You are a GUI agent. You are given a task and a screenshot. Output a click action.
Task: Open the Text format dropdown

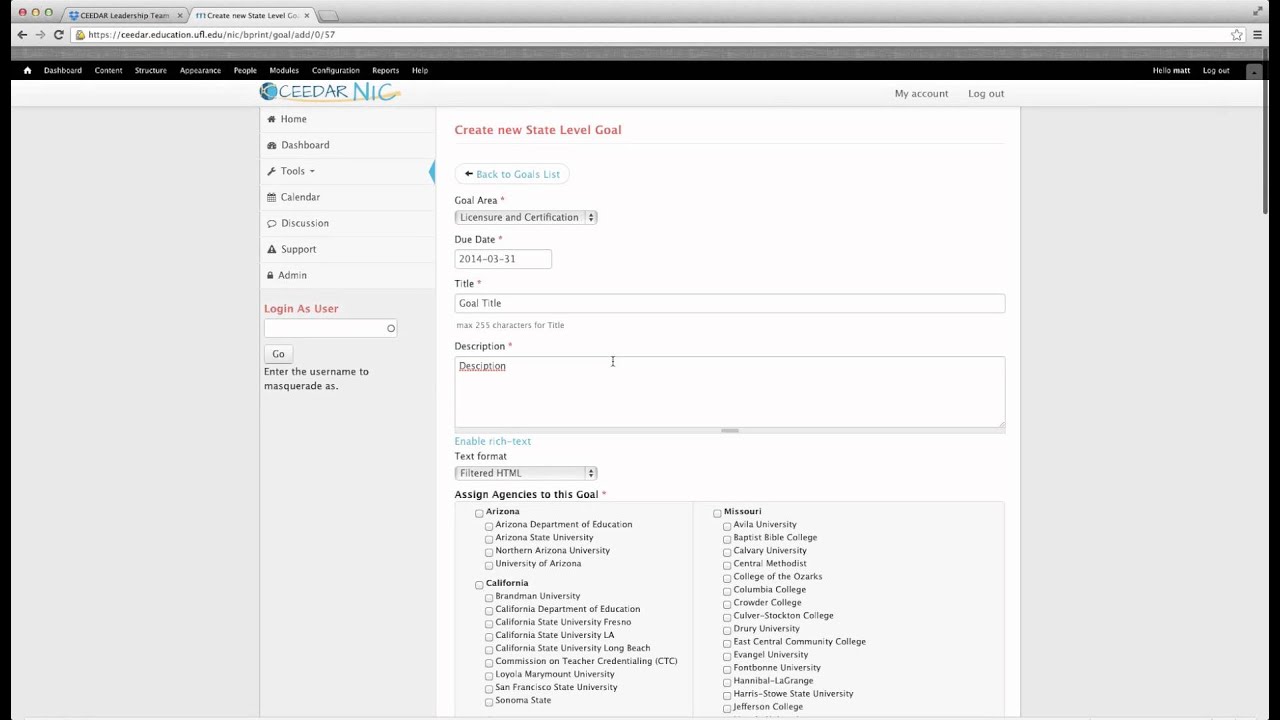coord(526,473)
